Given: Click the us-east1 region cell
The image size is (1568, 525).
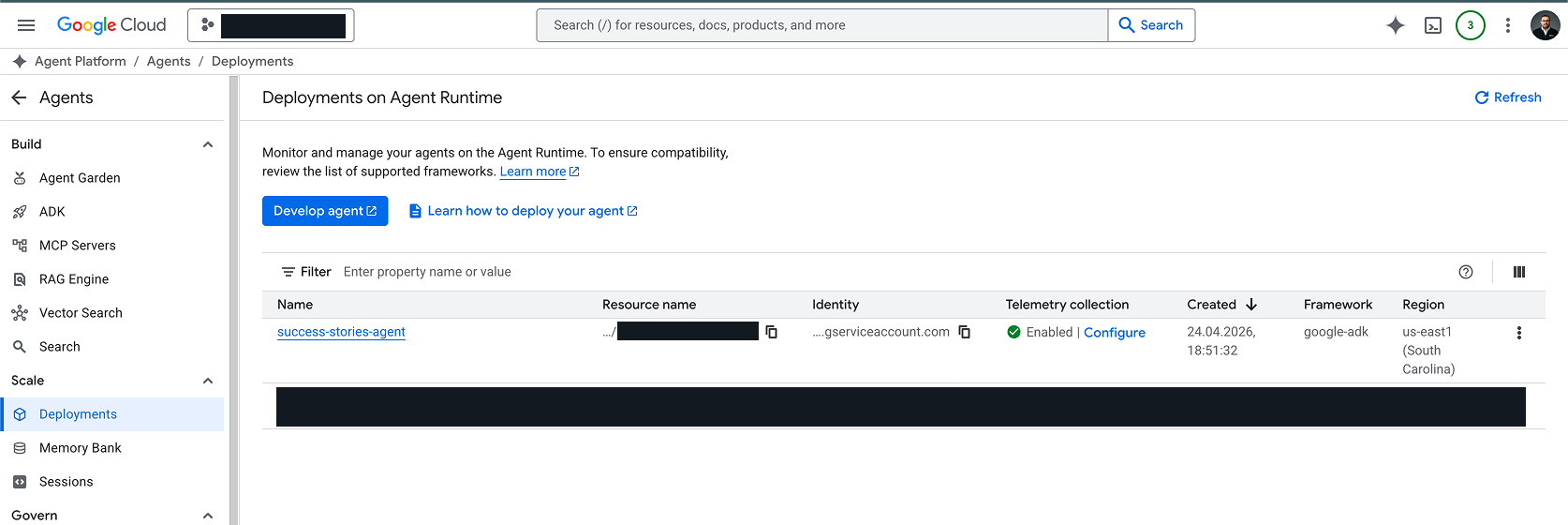Looking at the screenshot, I should click(x=1428, y=351).
